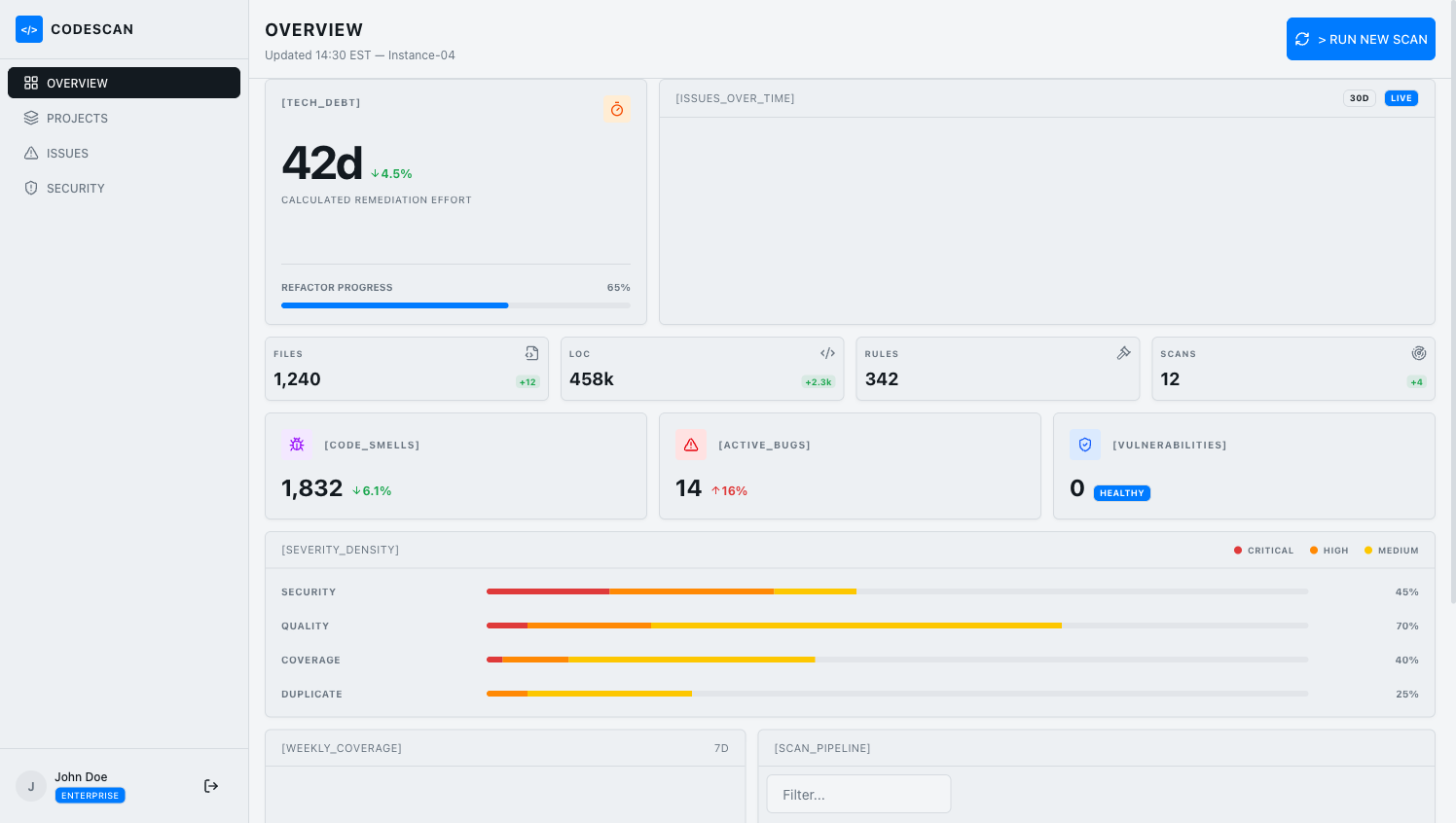Click the code brackets icon in LOC card

pyautogui.click(x=827, y=353)
